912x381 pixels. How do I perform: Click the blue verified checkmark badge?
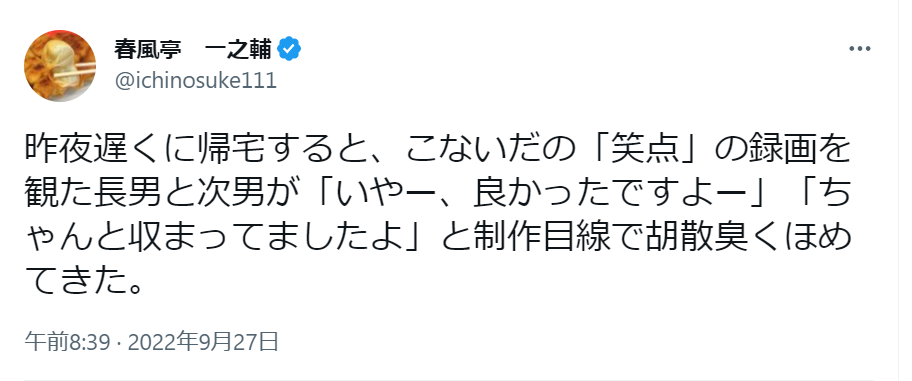pos(289,50)
